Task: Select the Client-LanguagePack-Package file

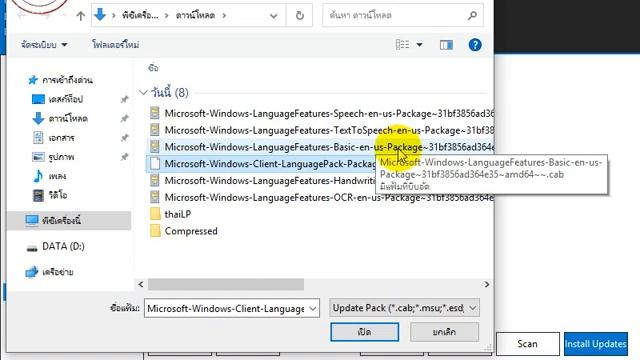Action: point(261,164)
